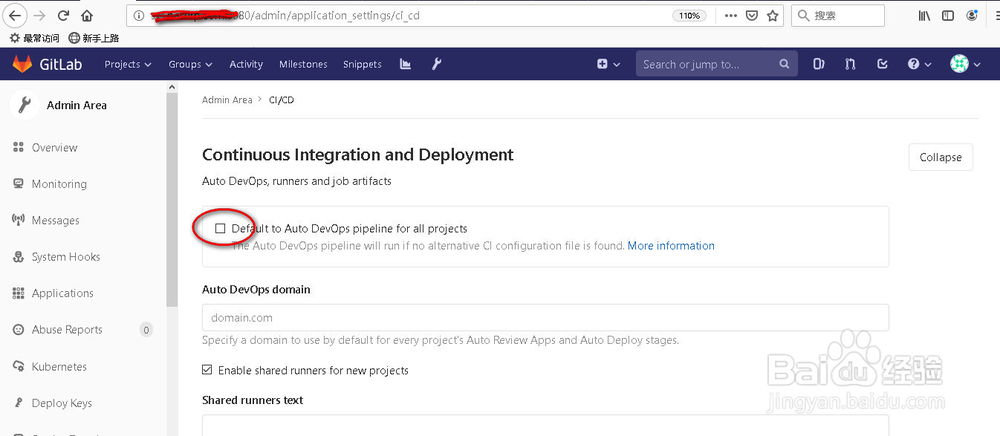Click CI/CD breadcrumb link
The width and height of the screenshot is (1000, 436).
[x=281, y=100]
